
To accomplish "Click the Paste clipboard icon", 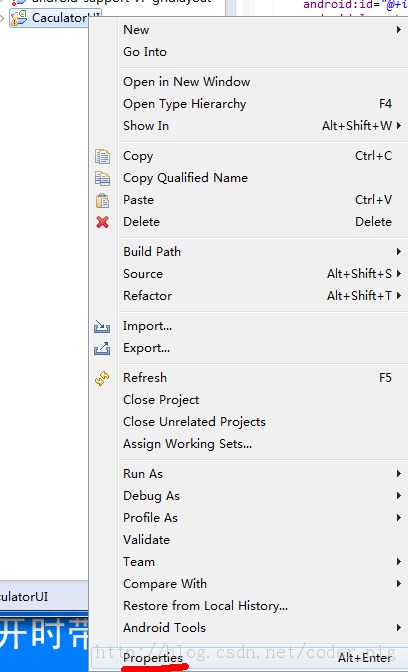I will [x=102, y=200].
